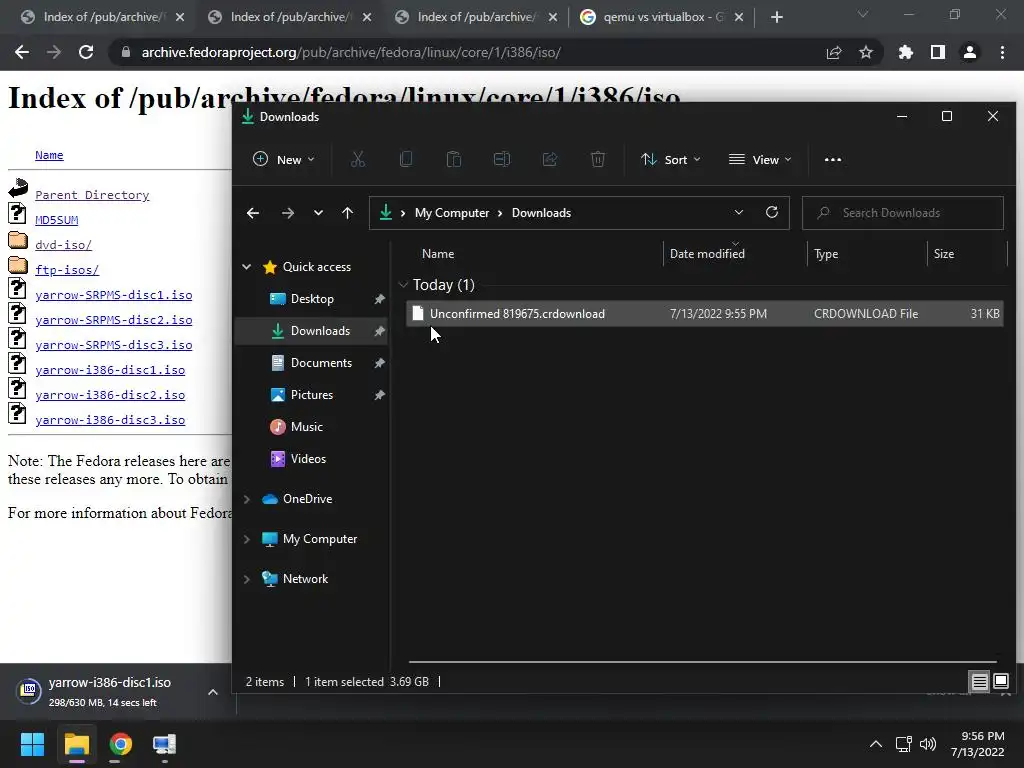This screenshot has width=1024, height=768.
Task: Click My Computer in the breadcrumb path
Action: [x=452, y=213]
